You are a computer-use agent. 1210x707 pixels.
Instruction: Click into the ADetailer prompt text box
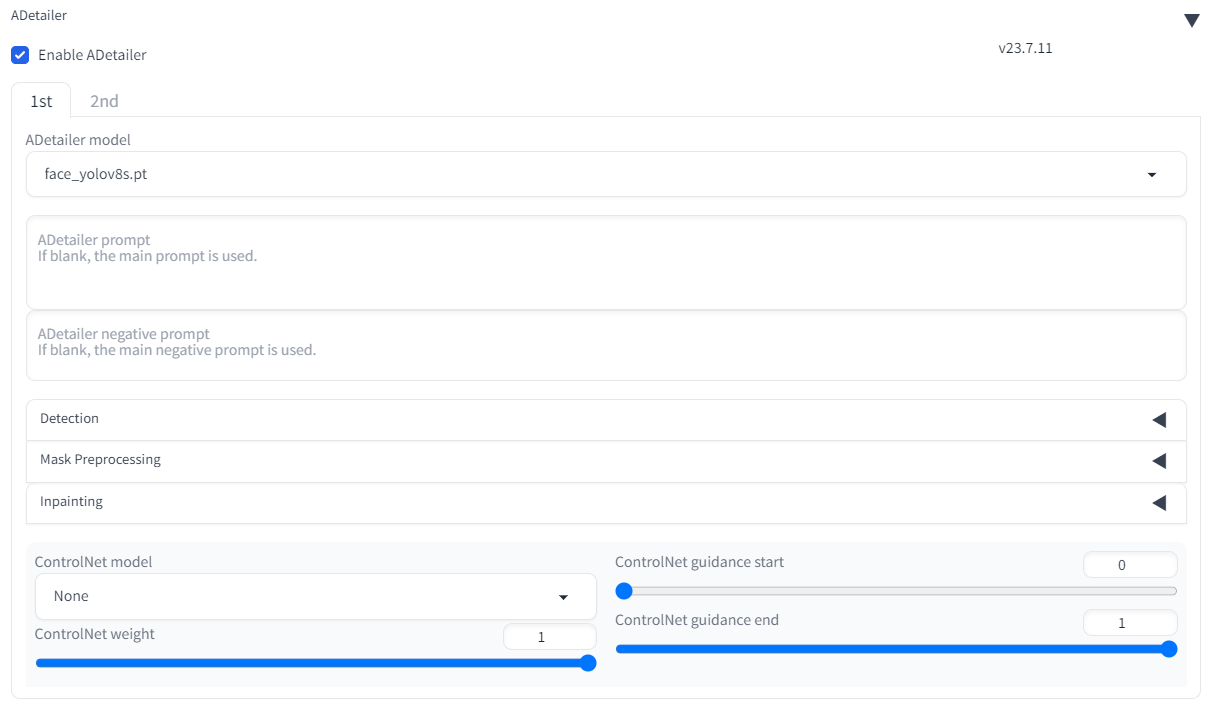606,263
